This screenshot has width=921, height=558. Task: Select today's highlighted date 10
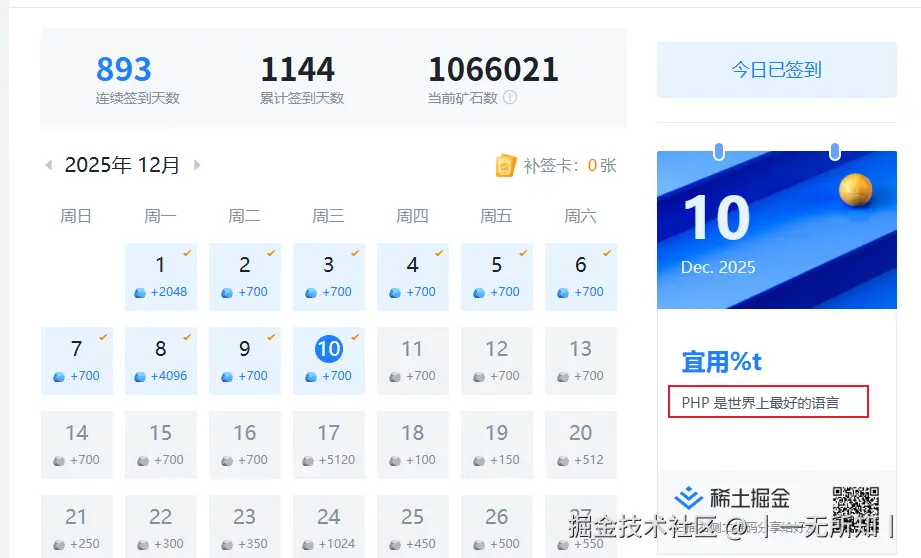coord(329,349)
